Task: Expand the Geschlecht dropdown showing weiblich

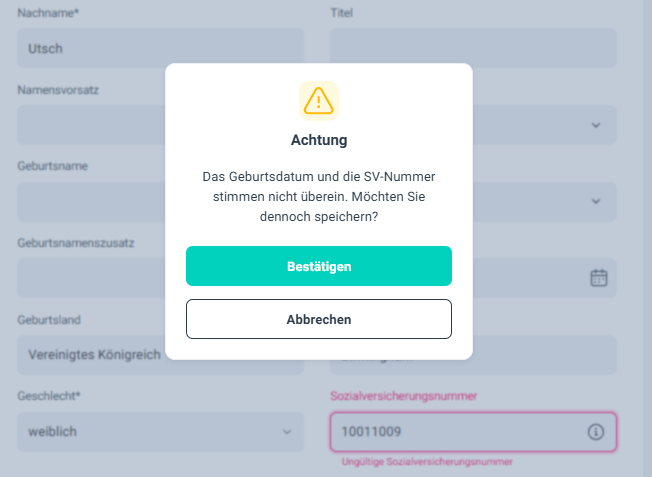Action: point(160,432)
